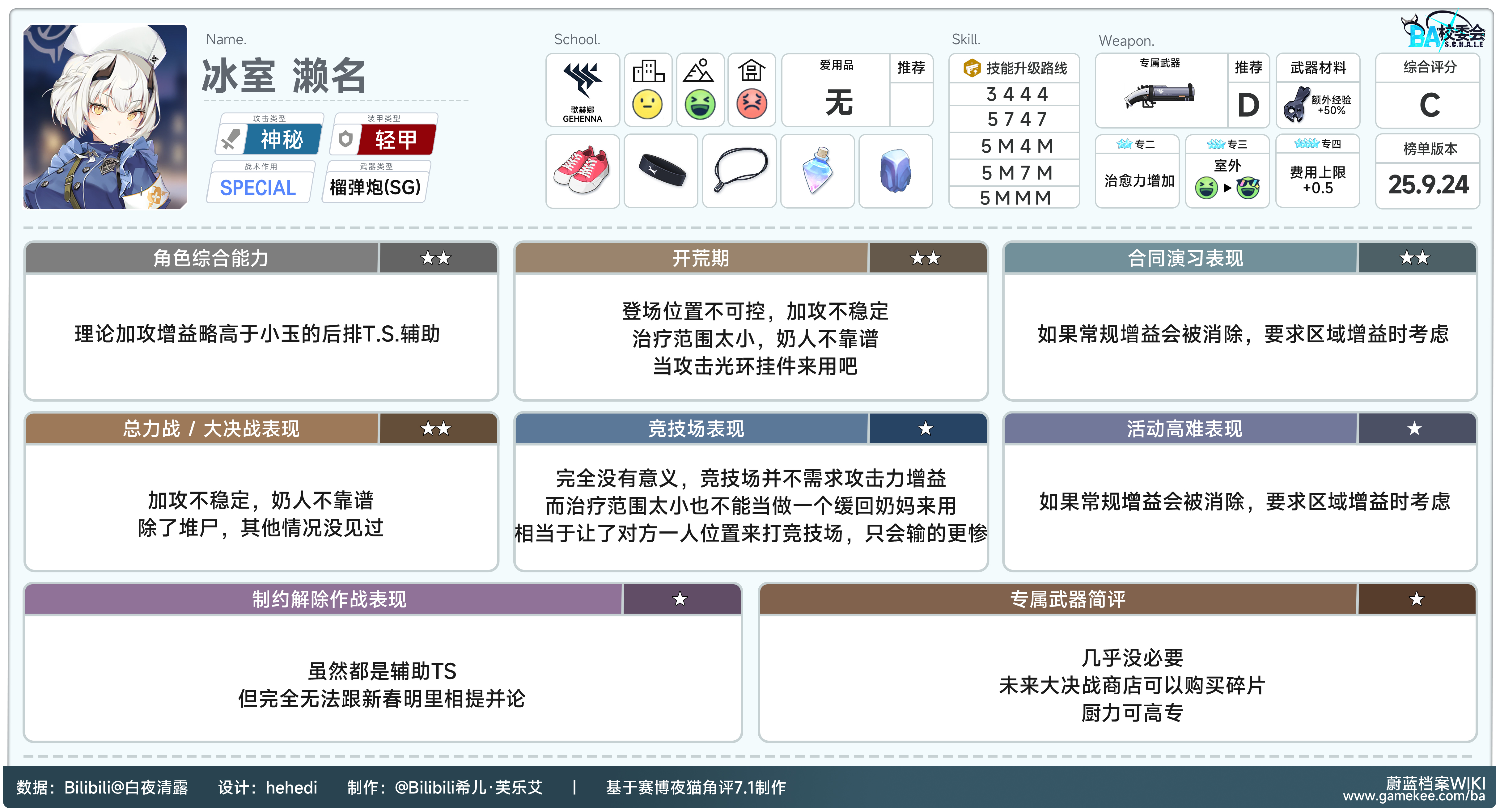Click the city terrain building icon
Viewport: 1500px width, 812px height.
(x=648, y=72)
